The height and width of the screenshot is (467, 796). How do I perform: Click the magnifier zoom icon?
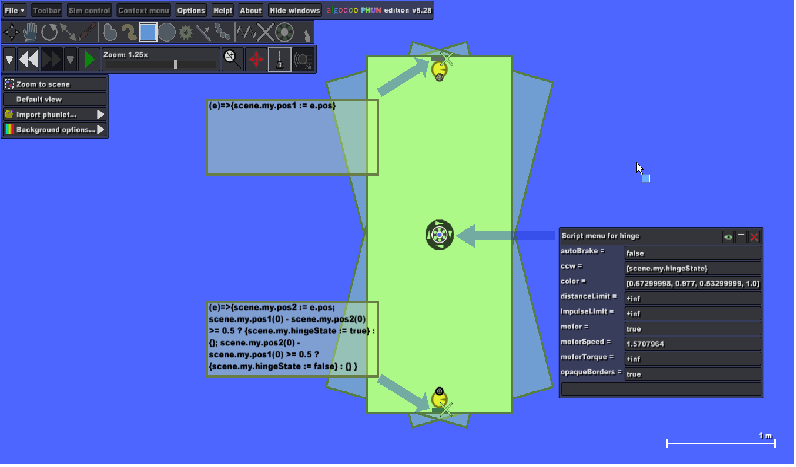(x=231, y=59)
